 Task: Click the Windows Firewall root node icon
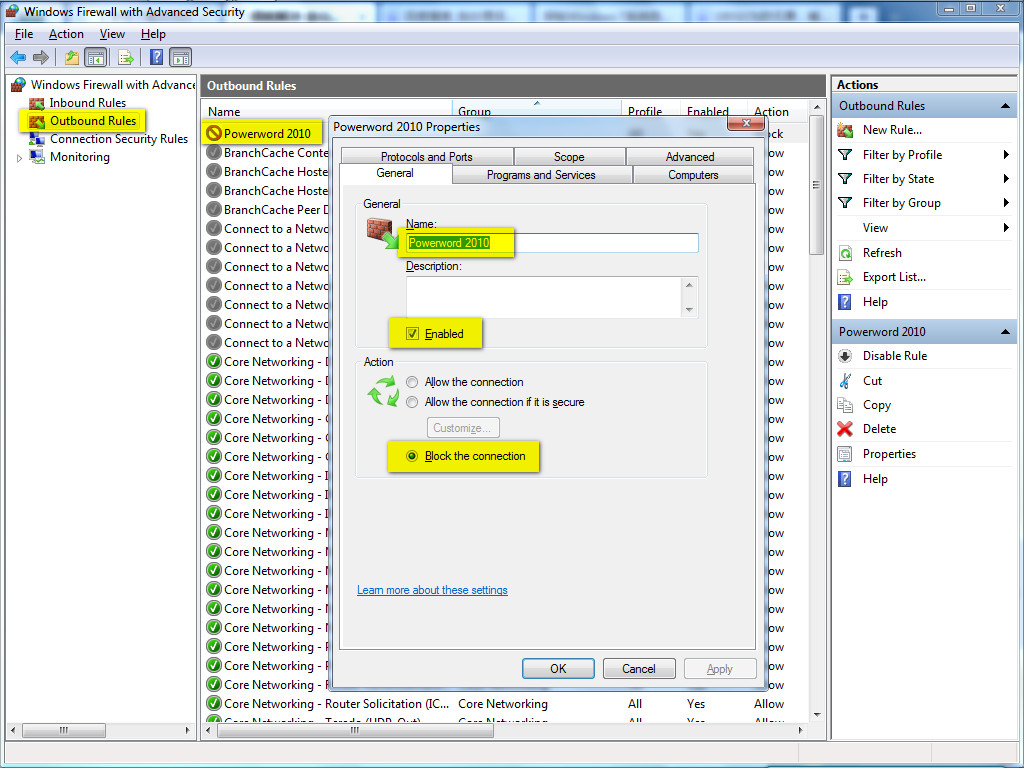pos(18,84)
